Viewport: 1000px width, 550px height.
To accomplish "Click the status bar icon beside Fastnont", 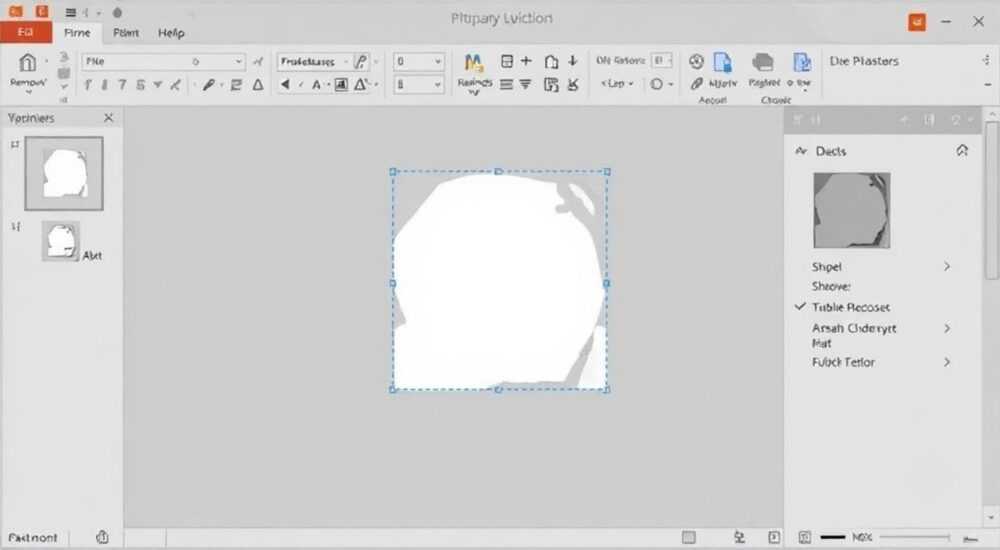I will pyautogui.click(x=102, y=537).
